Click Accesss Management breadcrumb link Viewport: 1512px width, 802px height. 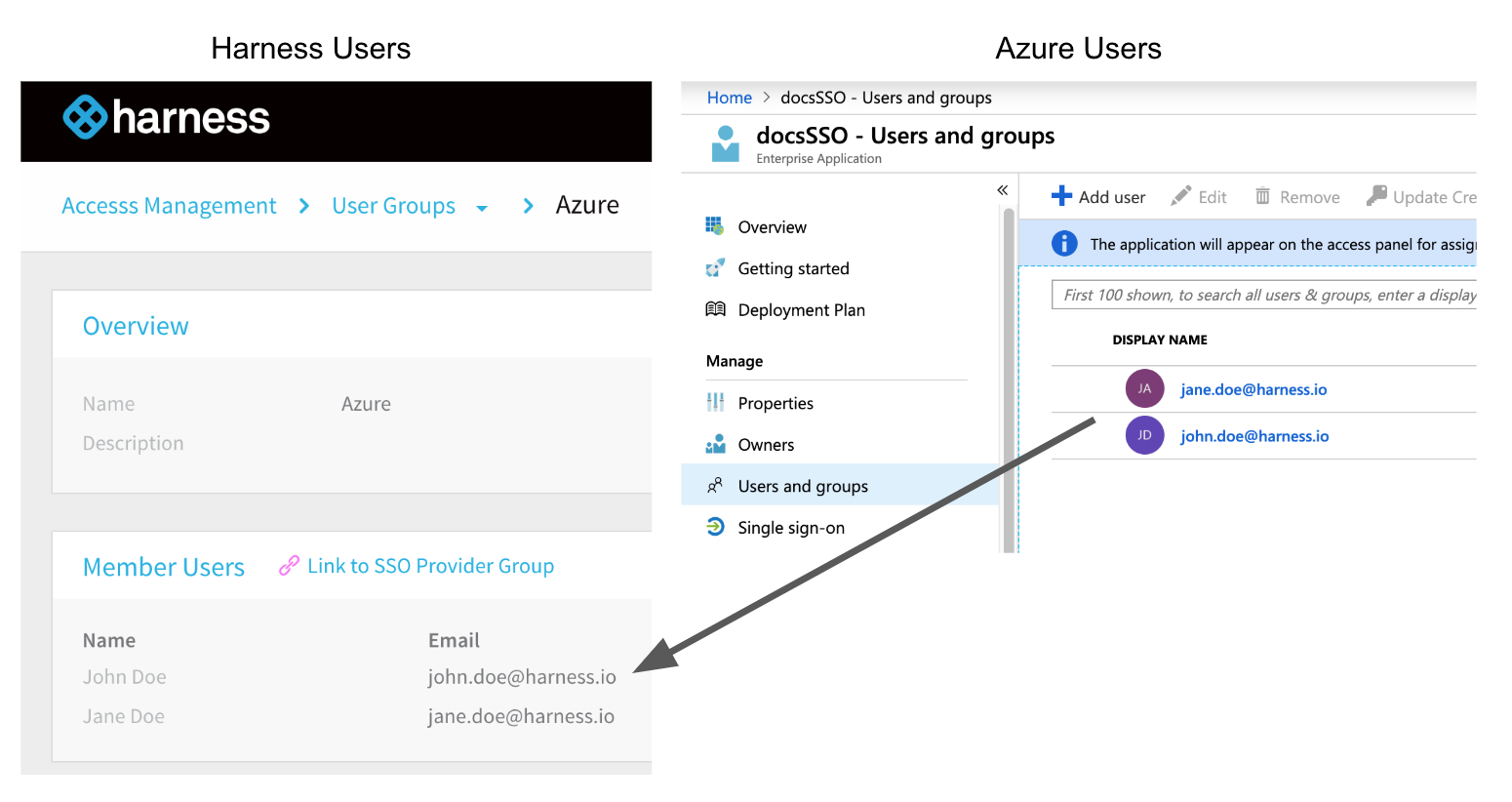point(169,206)
